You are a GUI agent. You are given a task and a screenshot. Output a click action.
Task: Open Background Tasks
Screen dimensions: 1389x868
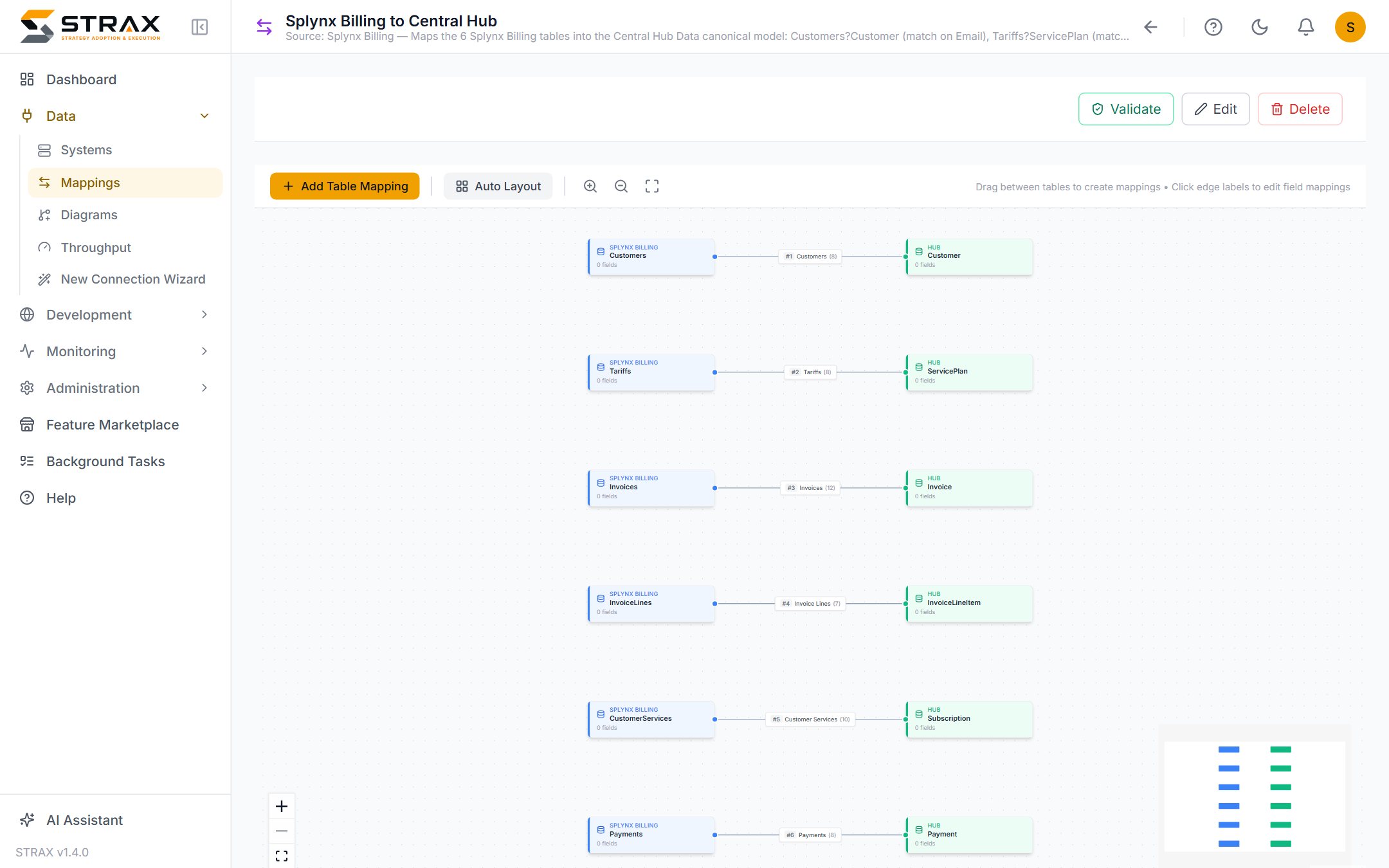pos(116,461)
